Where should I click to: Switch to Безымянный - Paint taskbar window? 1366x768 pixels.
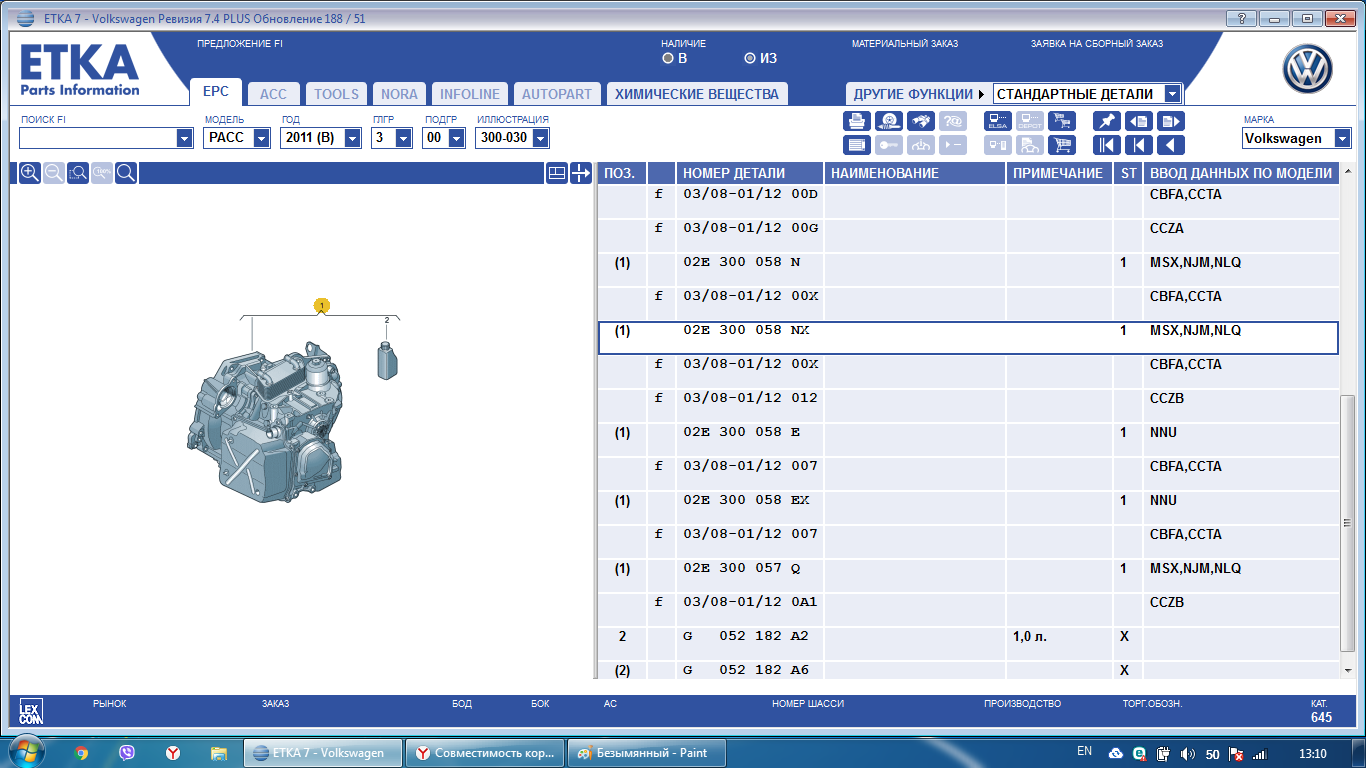pos(647,753)
